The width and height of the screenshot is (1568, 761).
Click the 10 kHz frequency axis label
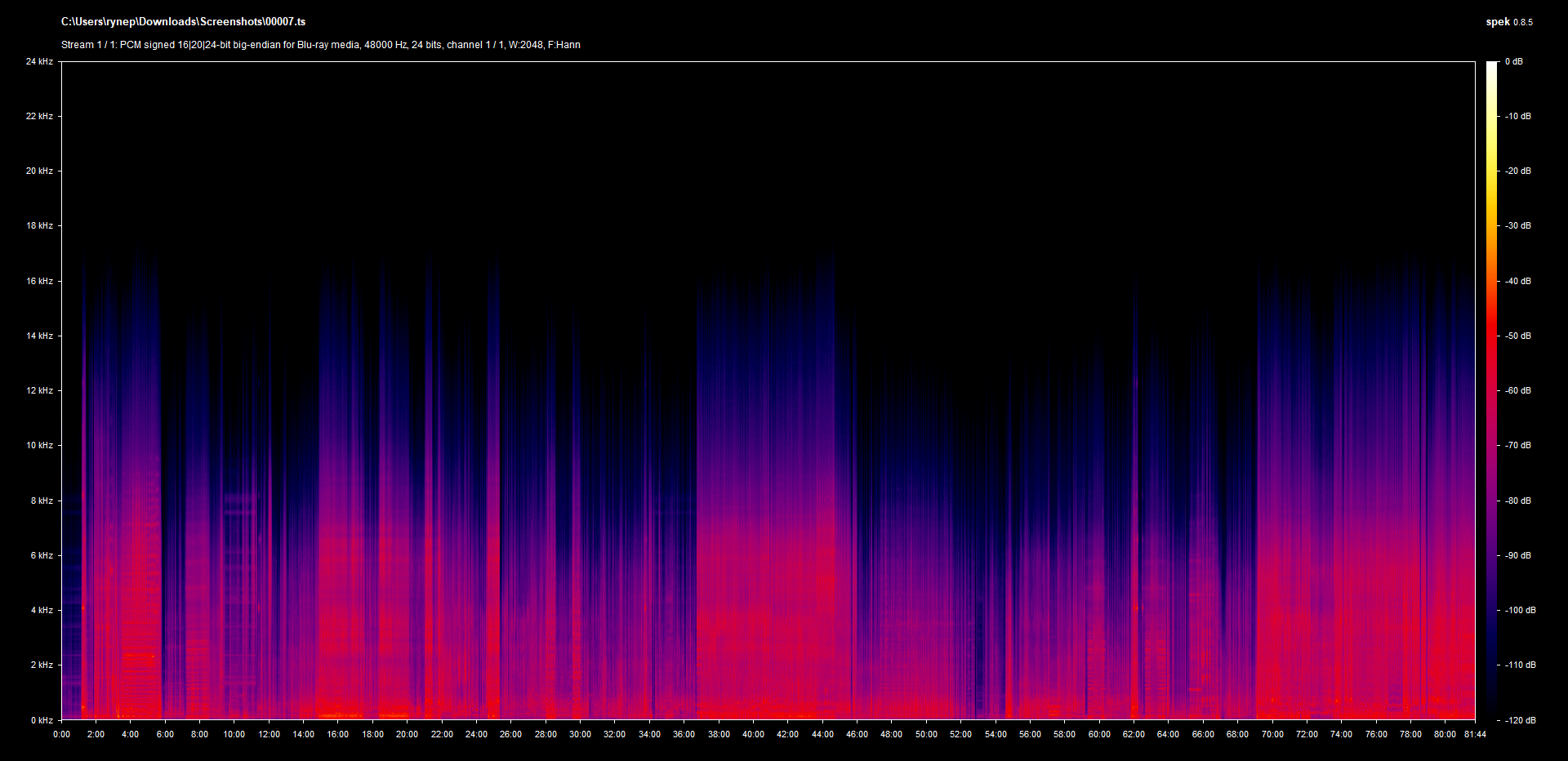tap(39, 446)
